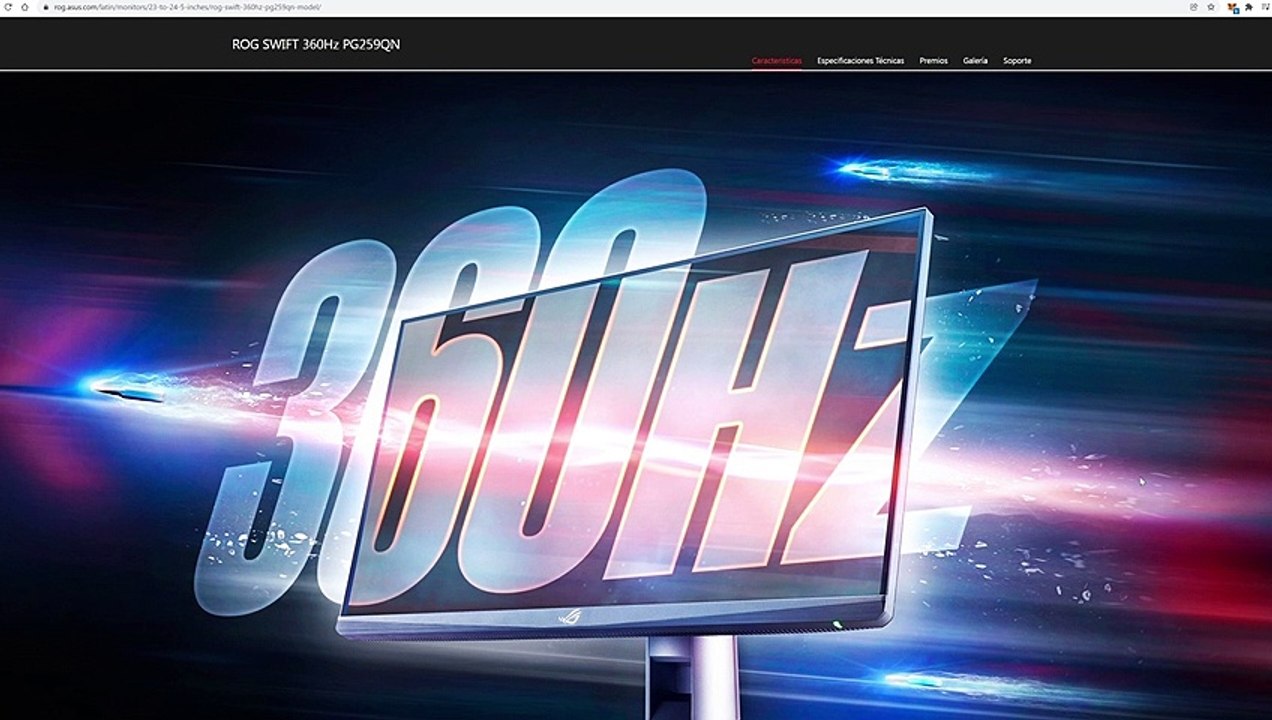Screen dimensions: 1272x720
Task: Share this page using the share icon
Action: pos(1194,6)
